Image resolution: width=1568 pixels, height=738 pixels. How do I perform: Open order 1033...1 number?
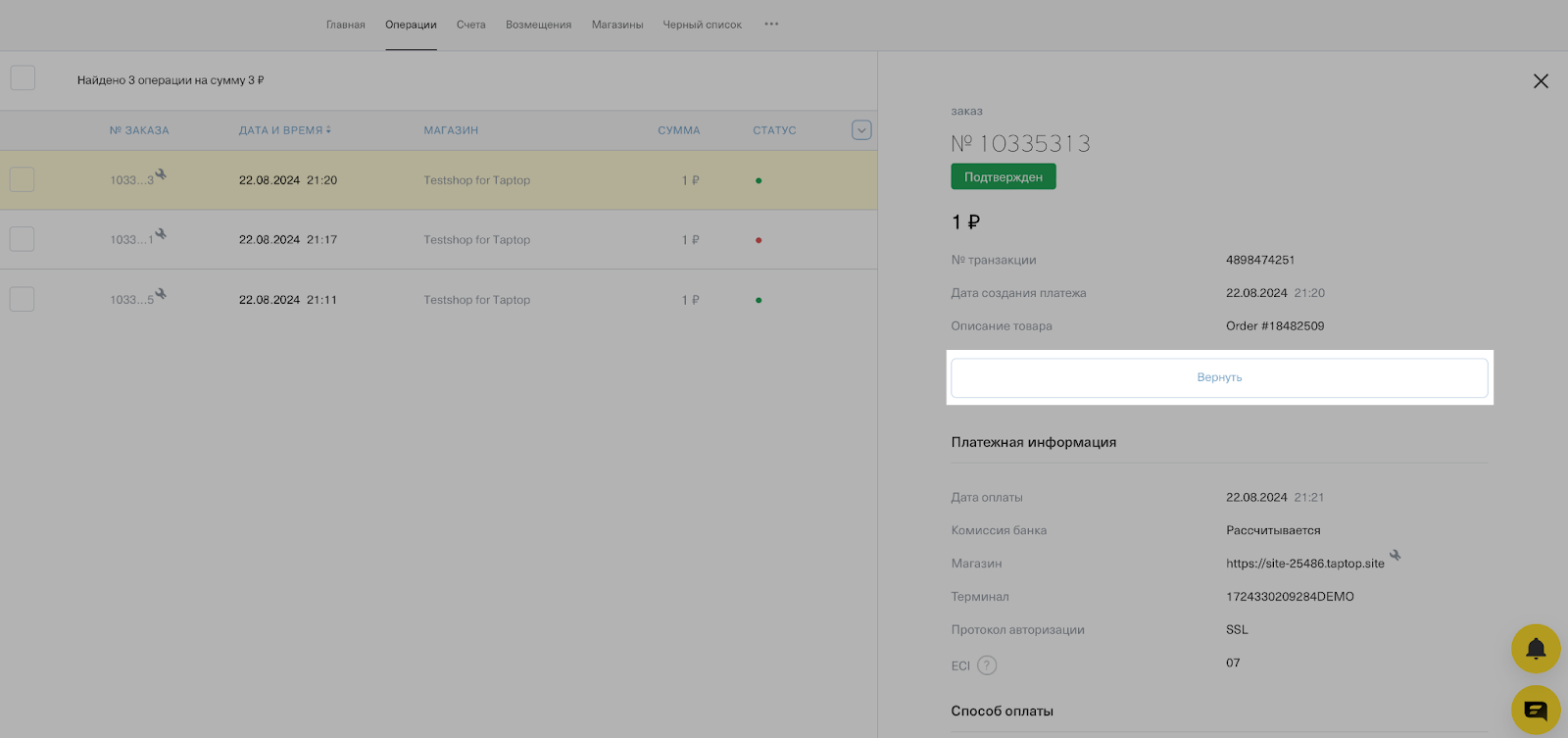pos(131,240)
